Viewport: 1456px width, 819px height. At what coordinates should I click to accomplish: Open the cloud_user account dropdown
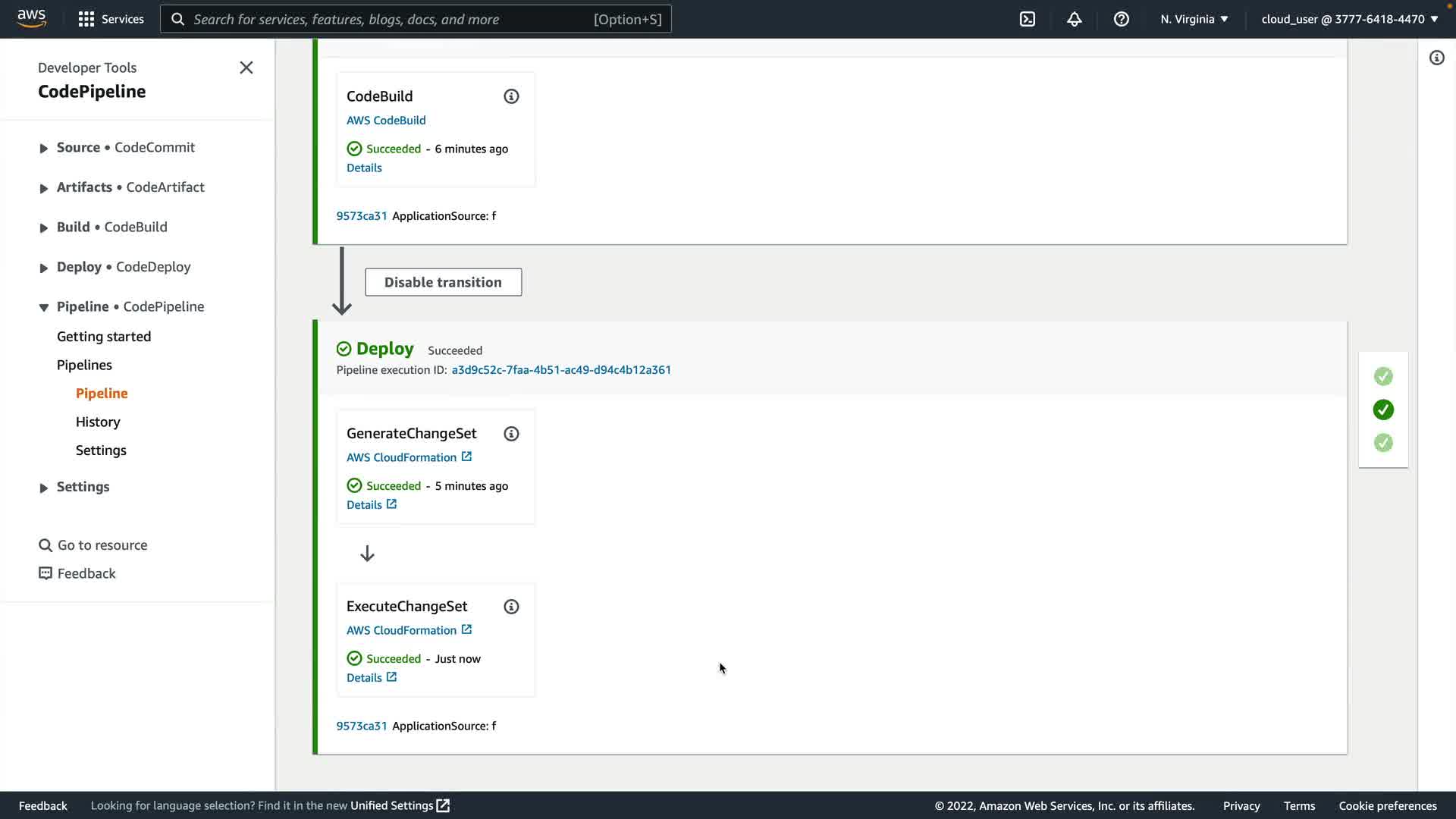pyautogui.click(x=1349, y=19)
